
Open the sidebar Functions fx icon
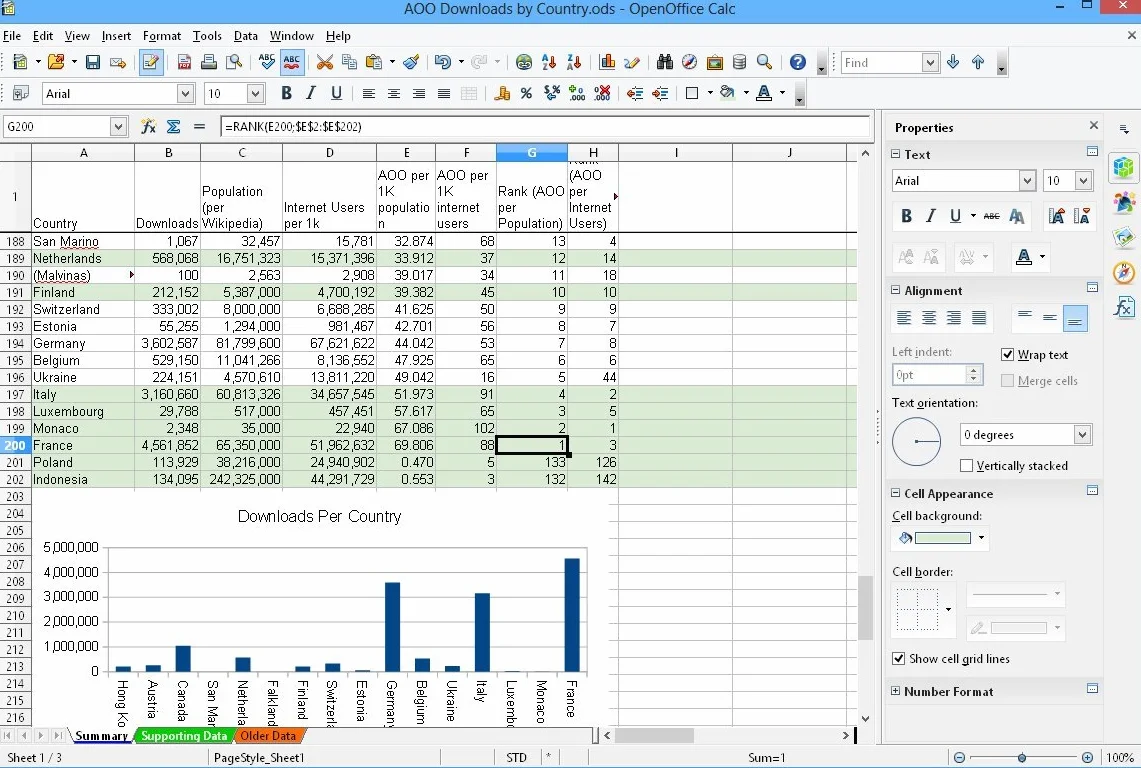click(1124, 306)
